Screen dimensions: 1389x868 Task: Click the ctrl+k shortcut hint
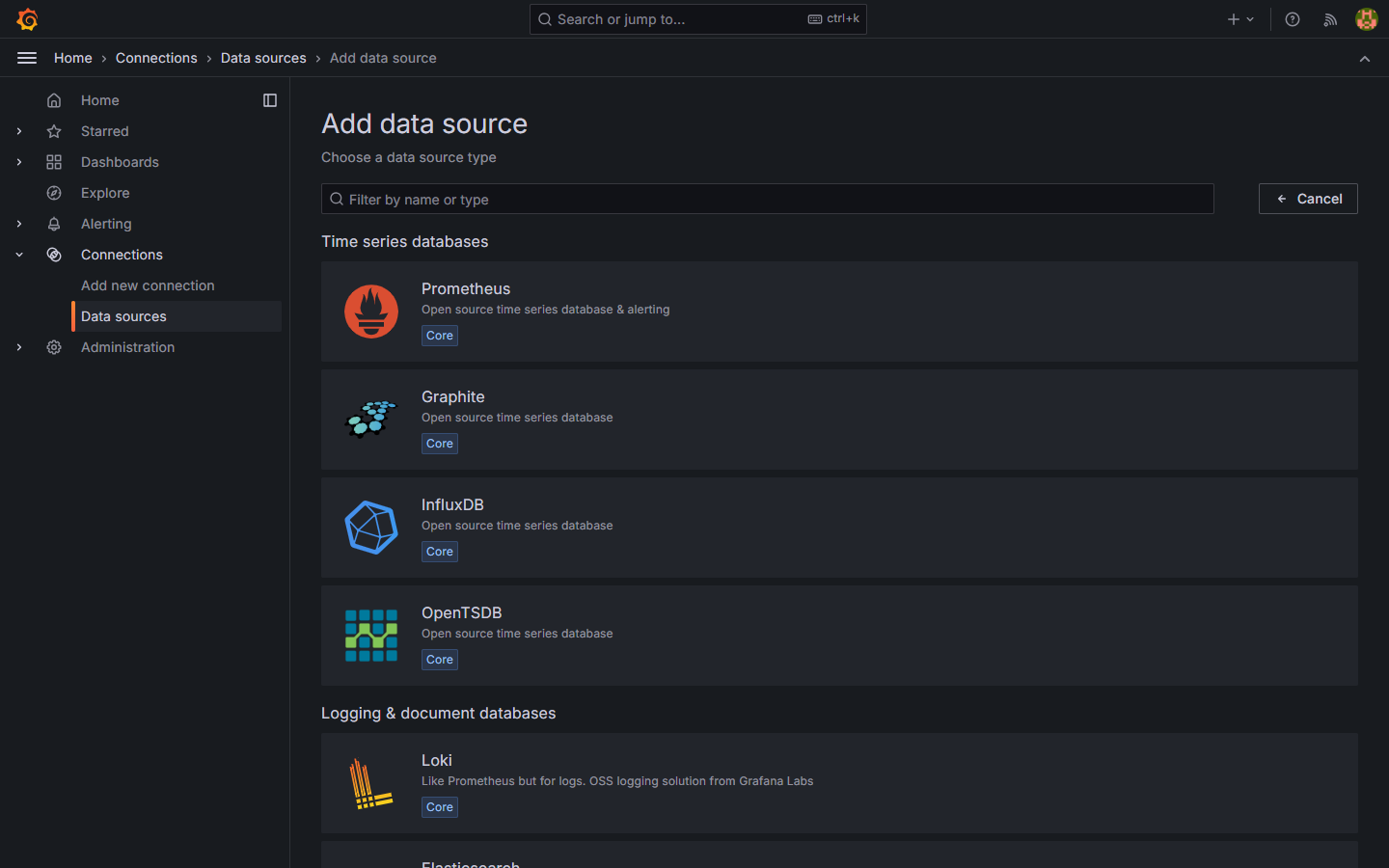(x=833, y=18)
